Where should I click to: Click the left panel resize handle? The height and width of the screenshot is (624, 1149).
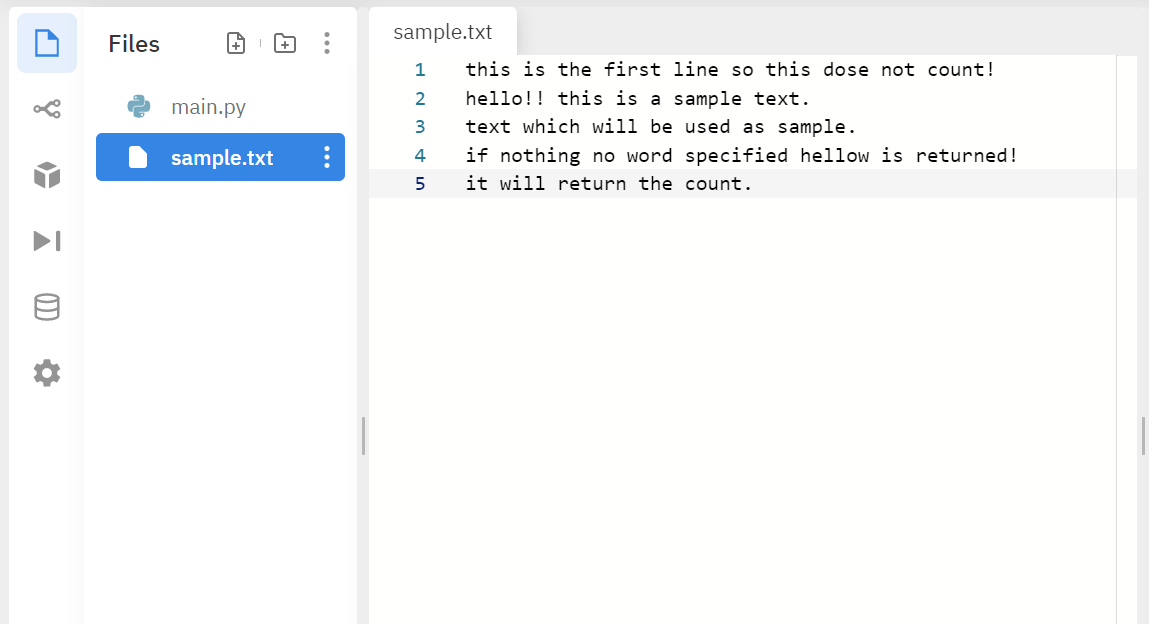pos(363,436)
